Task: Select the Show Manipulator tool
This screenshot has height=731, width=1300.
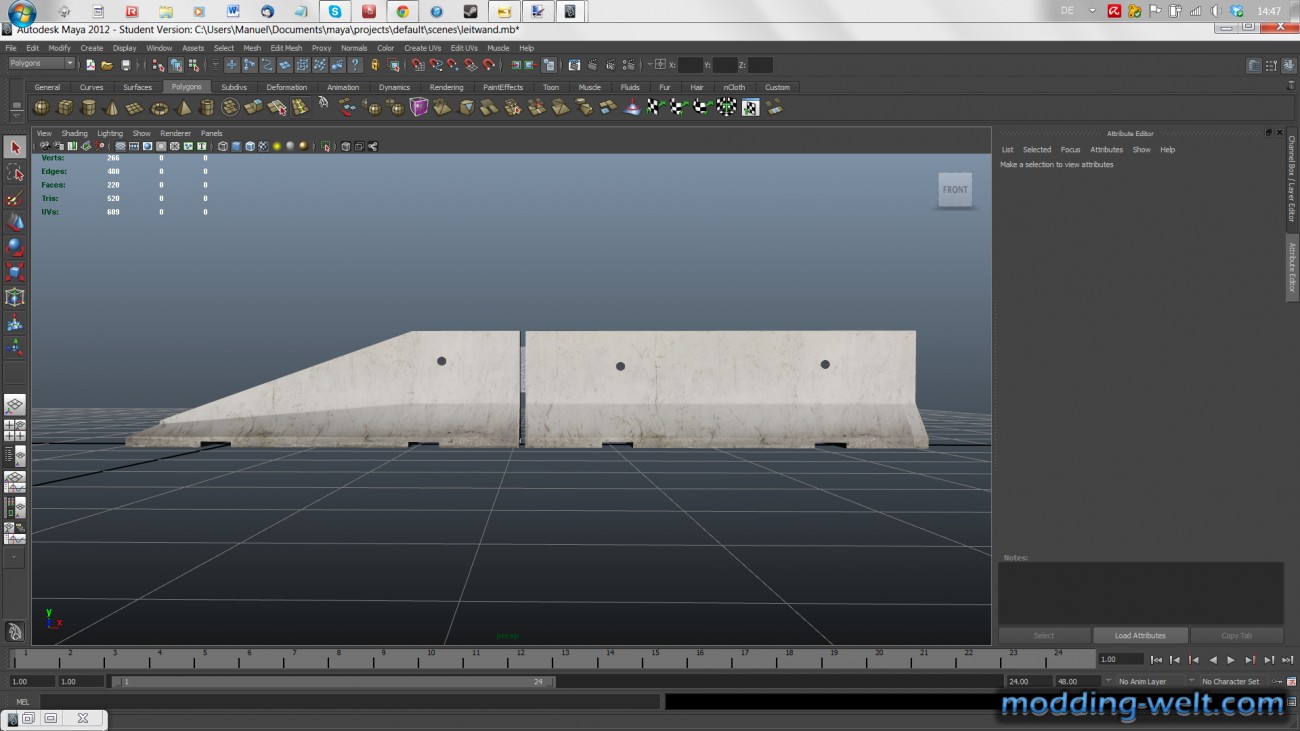Action: pos(15,348)
